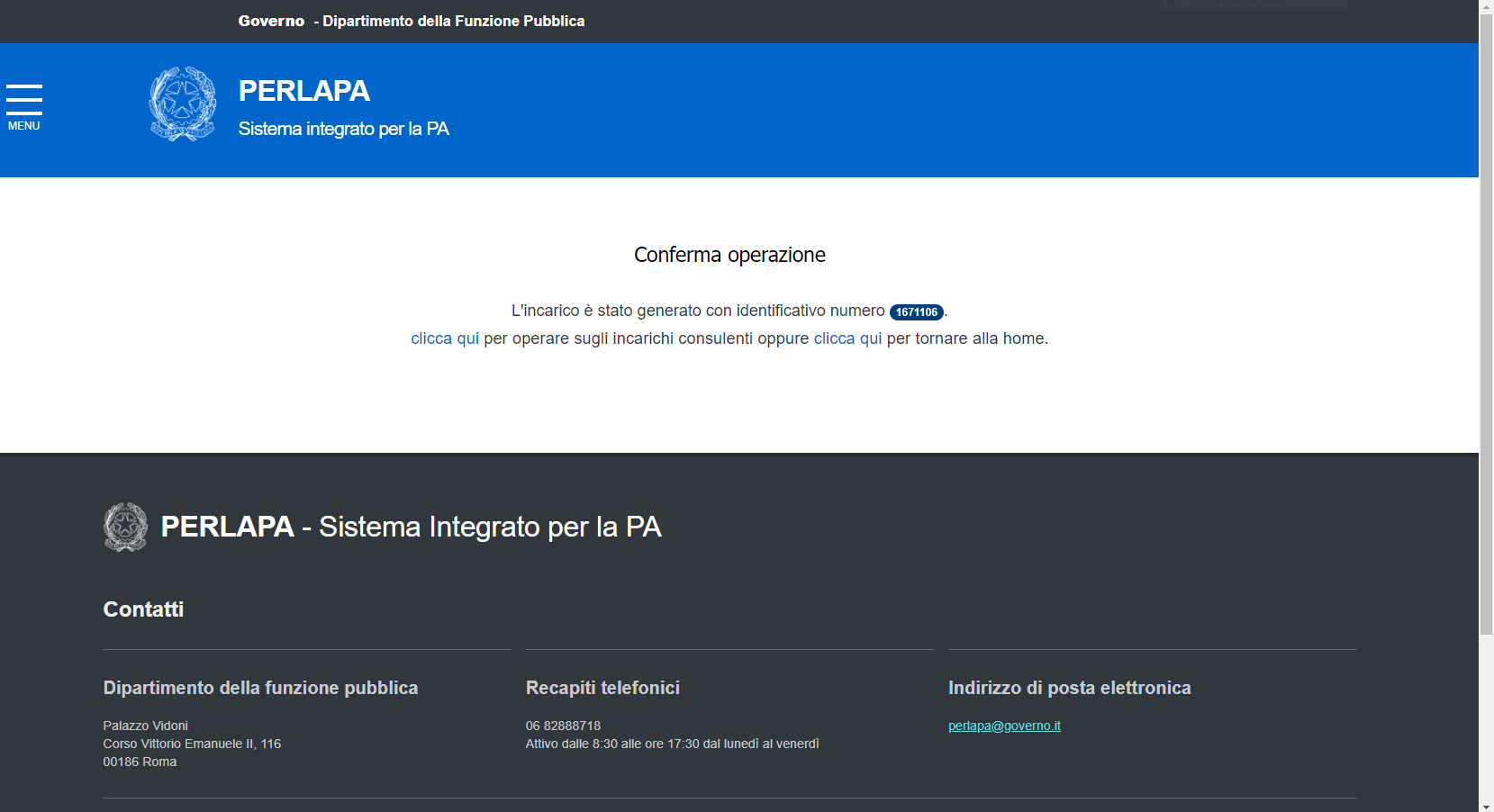Click the 1671106 identifier badge

click(x=916, y=312)
